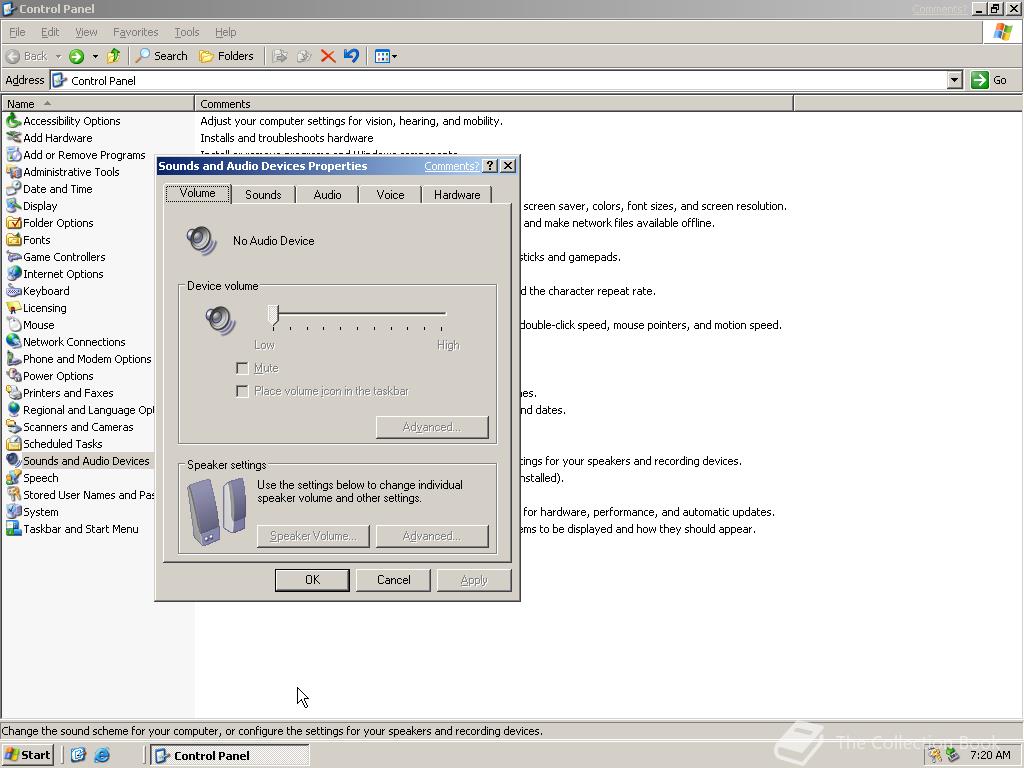
Task: Select the Network Connections icon
Action: point(14,342)
